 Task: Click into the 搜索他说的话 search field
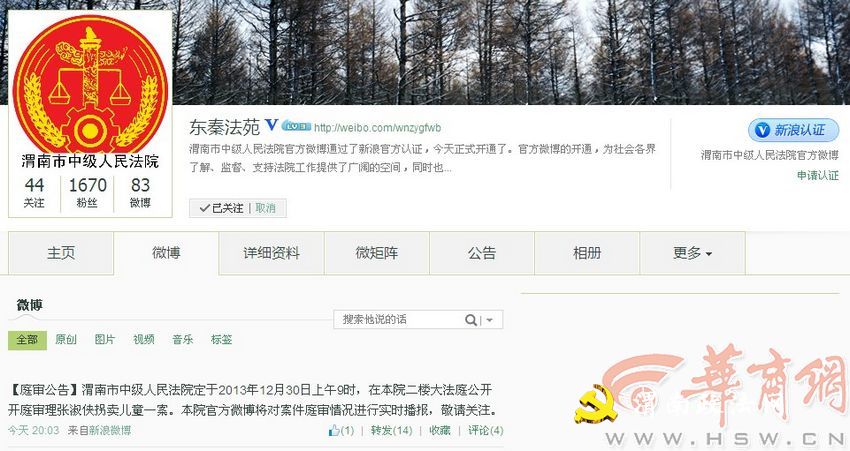pos(398,320)
